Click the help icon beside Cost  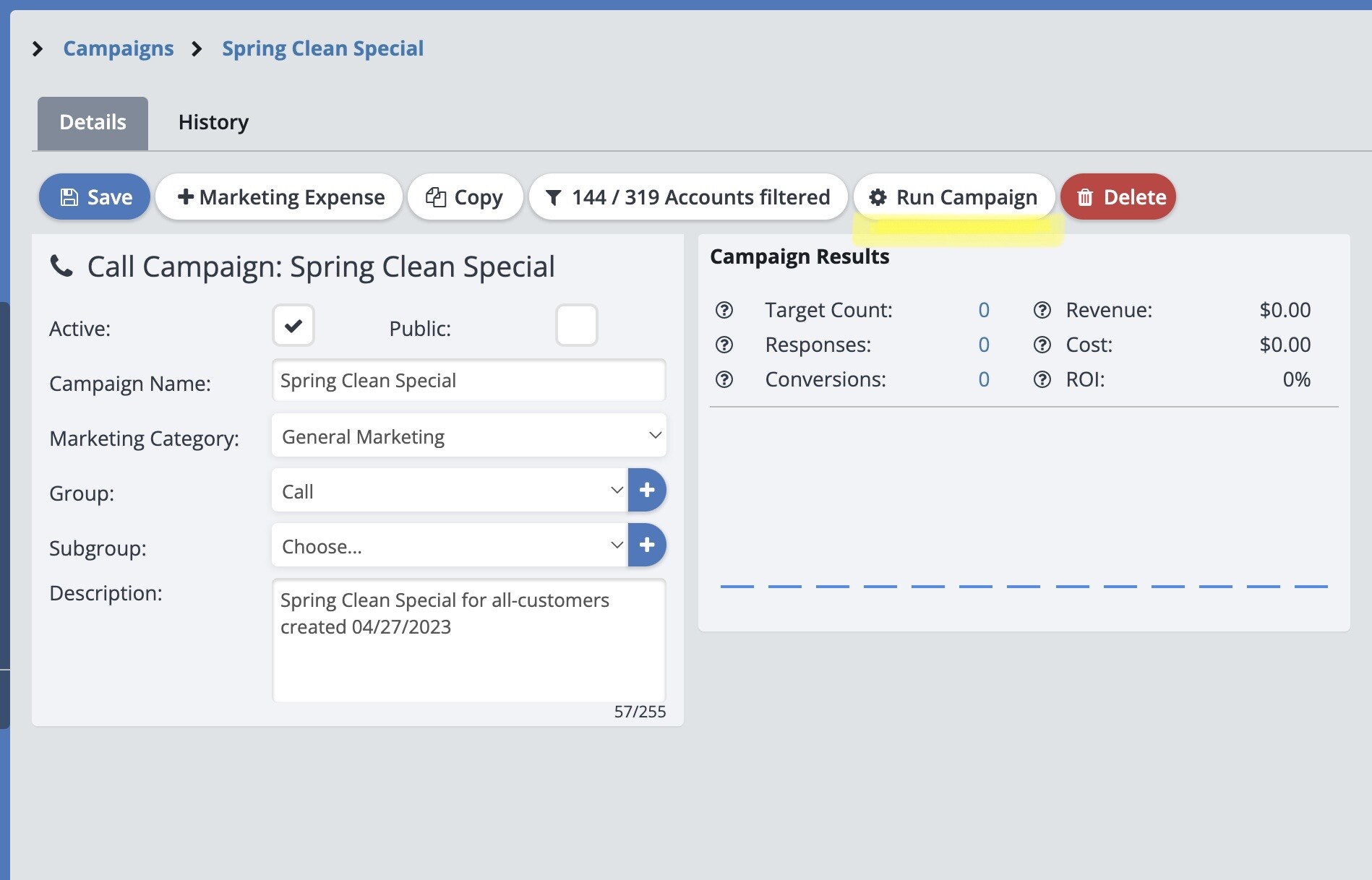[1042, 345]
